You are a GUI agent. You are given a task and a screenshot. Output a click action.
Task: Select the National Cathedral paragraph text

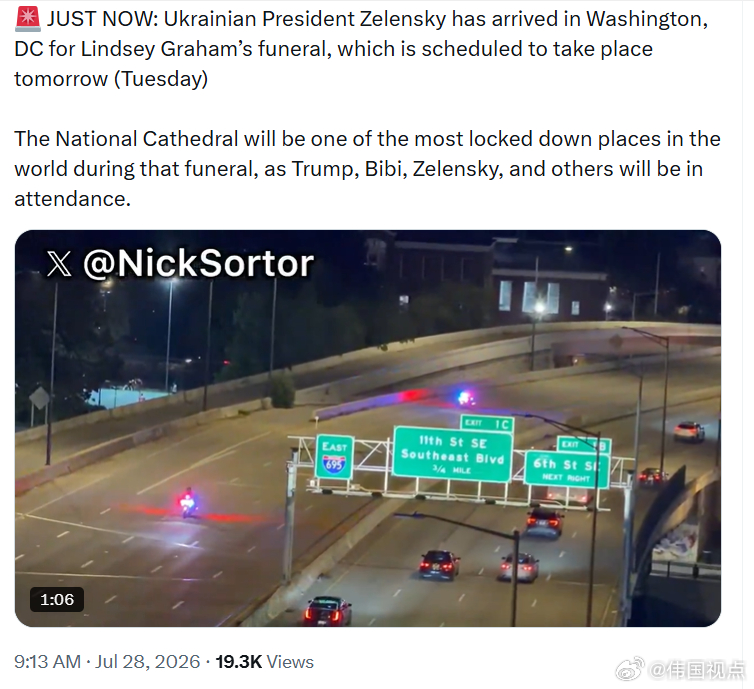(367, 169)
